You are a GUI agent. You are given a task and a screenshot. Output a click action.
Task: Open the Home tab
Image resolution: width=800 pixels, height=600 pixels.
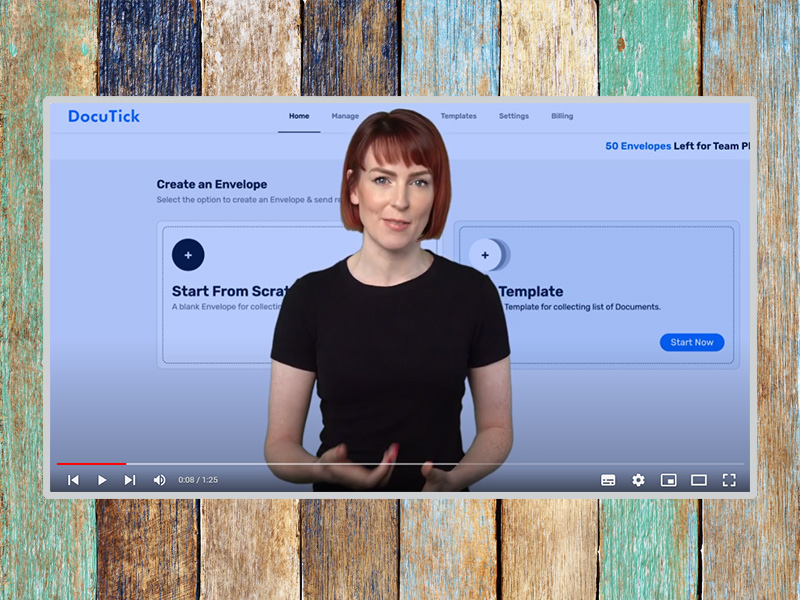(299, 116)
